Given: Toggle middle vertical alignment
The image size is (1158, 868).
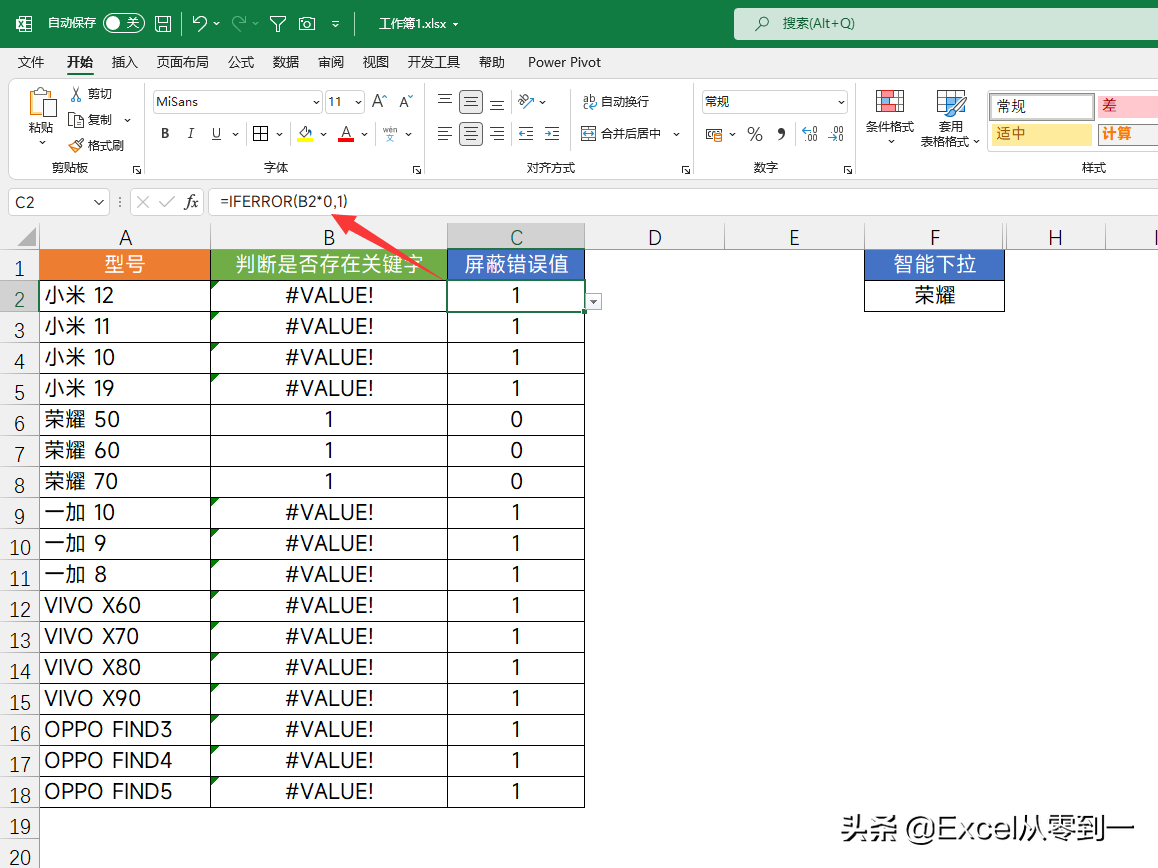Looking at the screenshot, I should 471,101.
